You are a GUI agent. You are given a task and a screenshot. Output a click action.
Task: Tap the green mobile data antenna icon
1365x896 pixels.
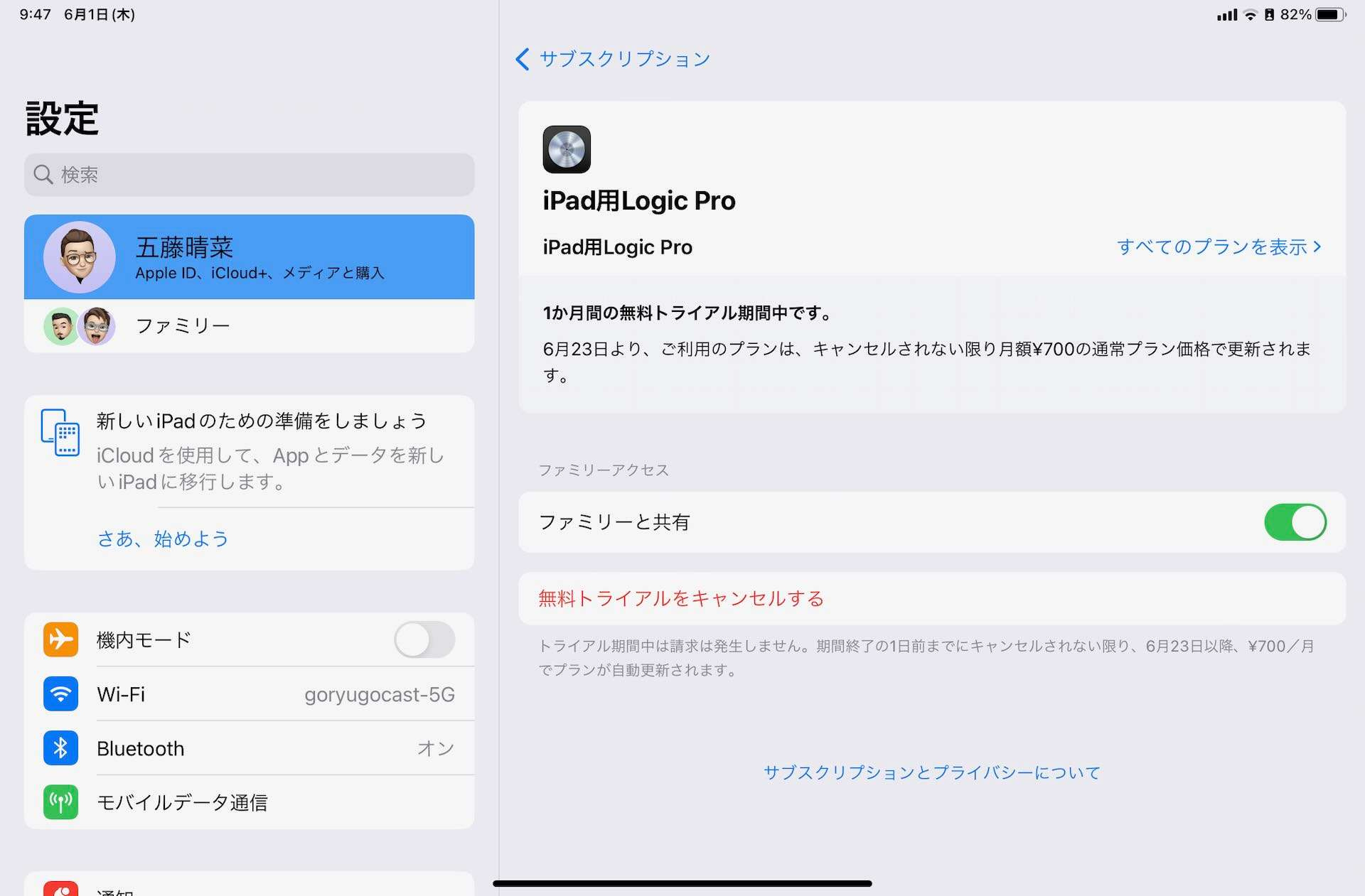[x=60, y=802]
